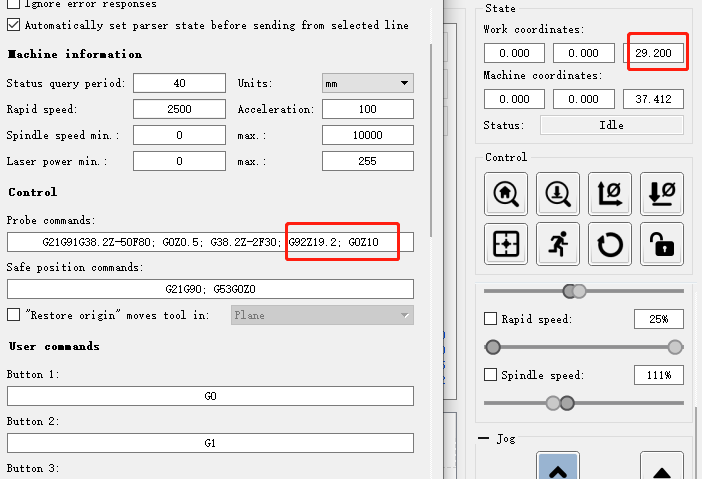
Task: Enable 'Restore origin moves tool in' checkbox
Action: (x=13, y=315)
